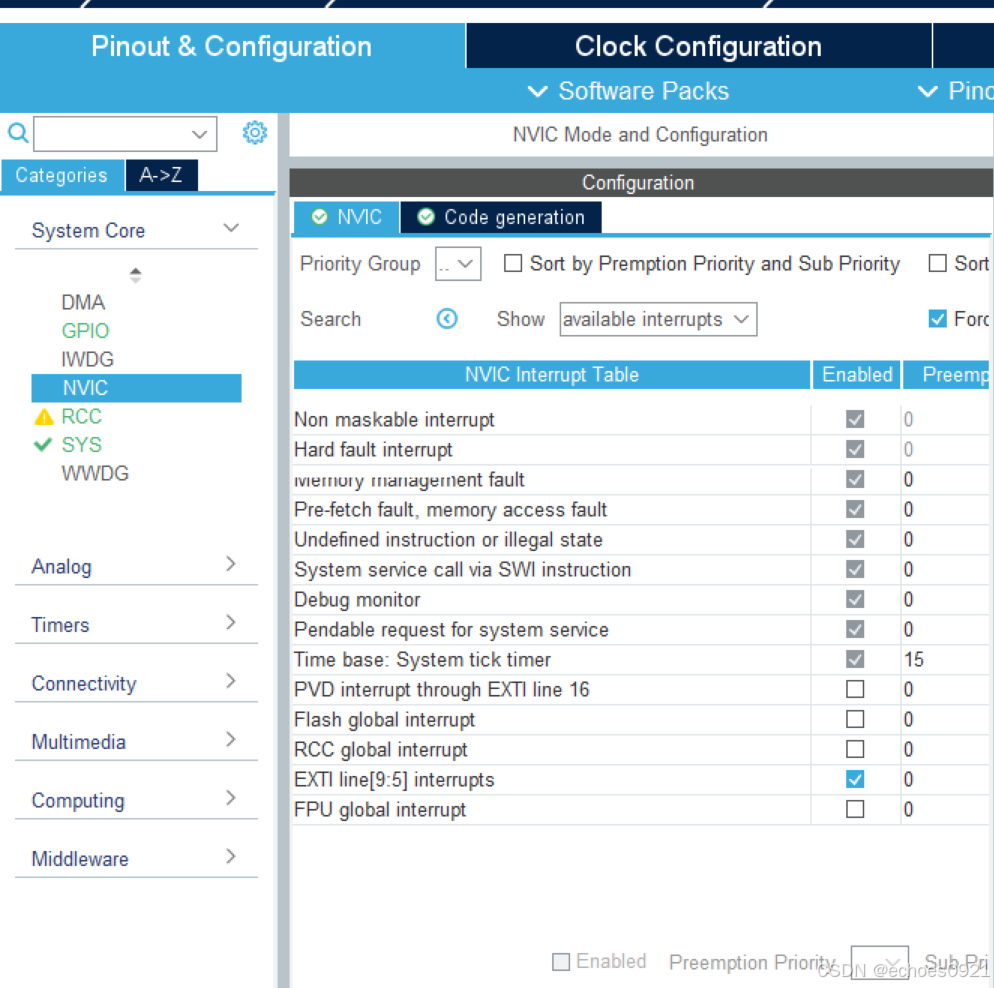The width and height of the screenshot is (994, 988).
Task: Click the NVIC tab green check icon
Action: 320,217
